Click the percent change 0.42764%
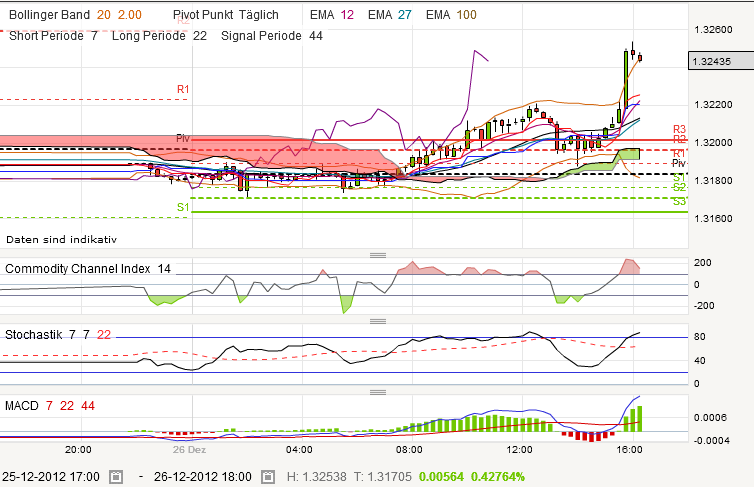This screenshot has width=754, height=487. point(498,477)
